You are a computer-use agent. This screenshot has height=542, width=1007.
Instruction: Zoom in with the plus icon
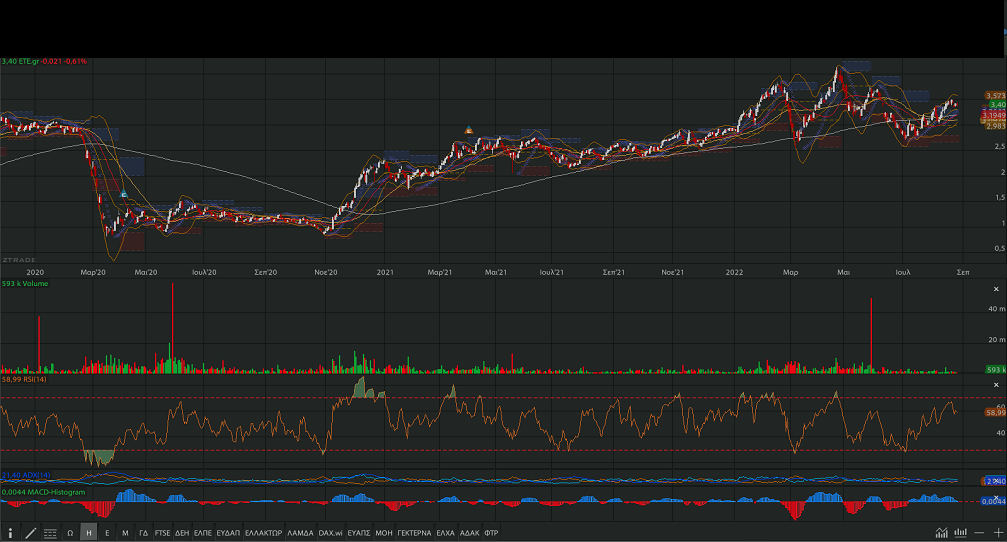pos(998,532)
